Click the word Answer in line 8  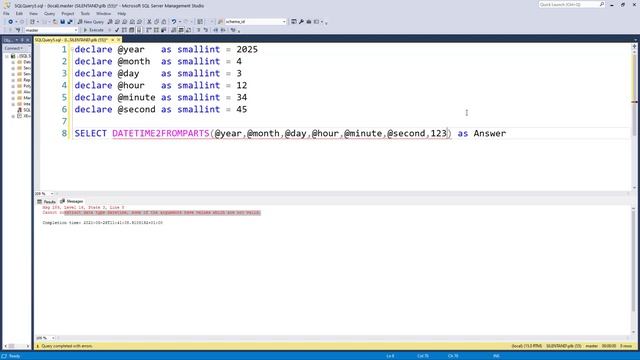489,133
